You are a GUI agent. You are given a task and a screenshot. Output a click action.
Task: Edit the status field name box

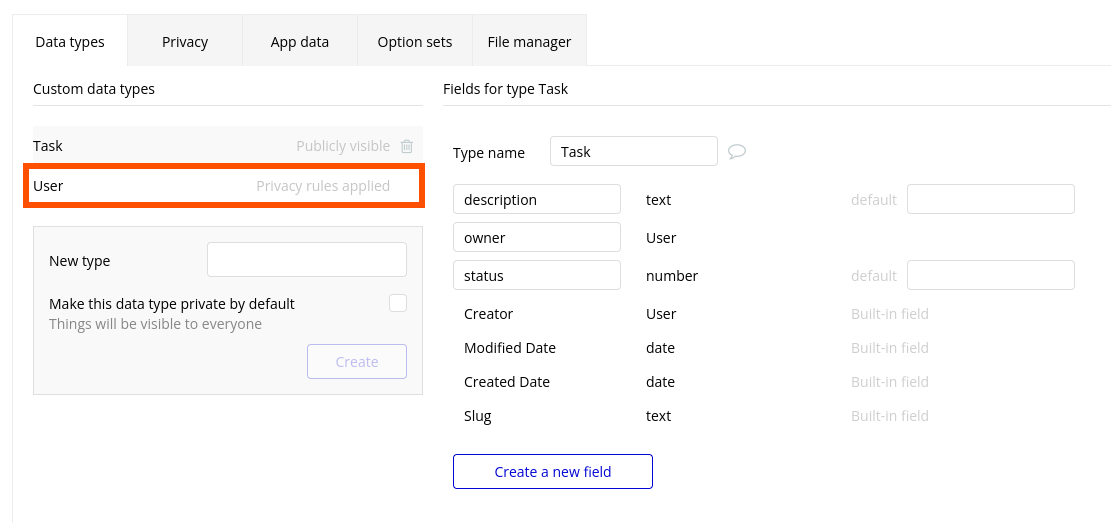tap(537, 276)
